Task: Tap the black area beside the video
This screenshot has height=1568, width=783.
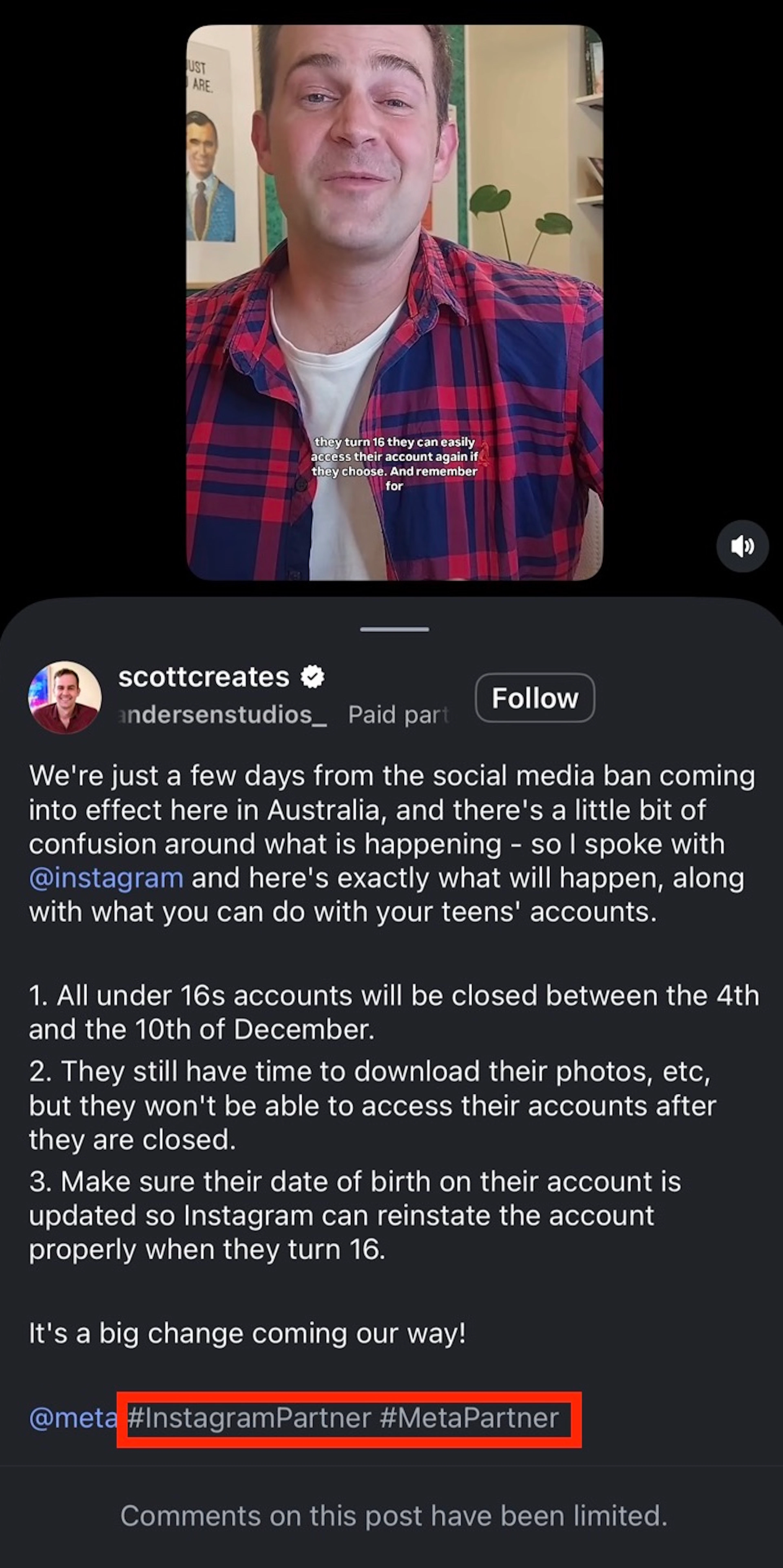Action: tap(91, 304)
